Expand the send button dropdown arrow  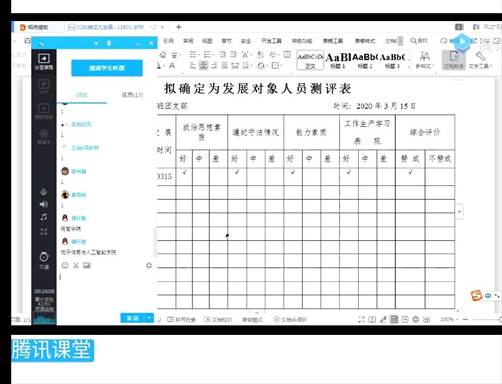(x=149, y=318)
